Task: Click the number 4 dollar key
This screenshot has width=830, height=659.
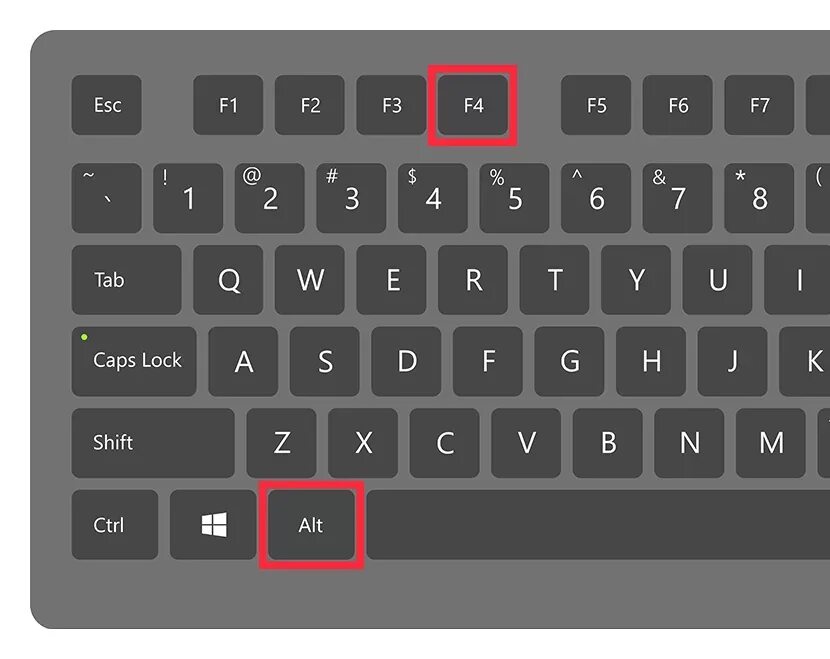Action: click(433, 198)
